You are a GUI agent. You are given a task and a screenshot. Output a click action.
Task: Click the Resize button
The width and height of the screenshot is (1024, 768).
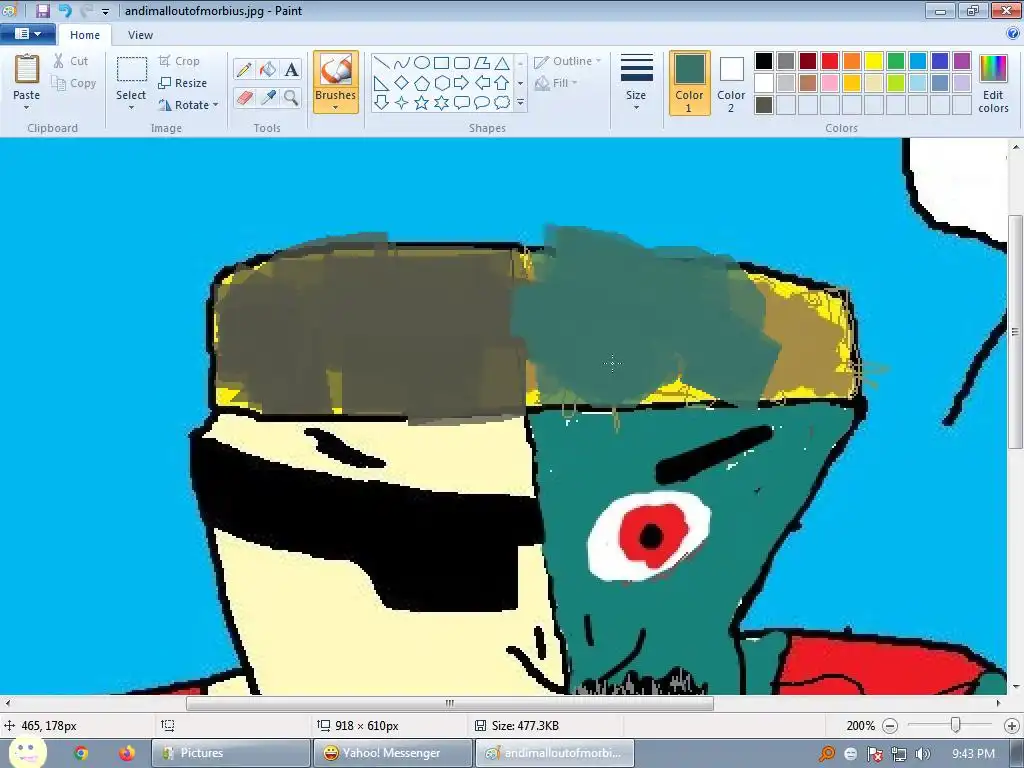pos(183,83)
